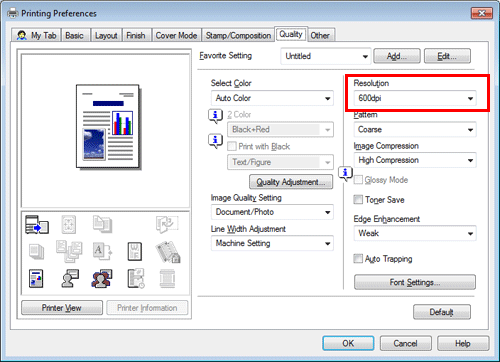This screenshot has height=362, width=500.
Task: Click the grayed letter A page icon
Action: click(102, 251)
